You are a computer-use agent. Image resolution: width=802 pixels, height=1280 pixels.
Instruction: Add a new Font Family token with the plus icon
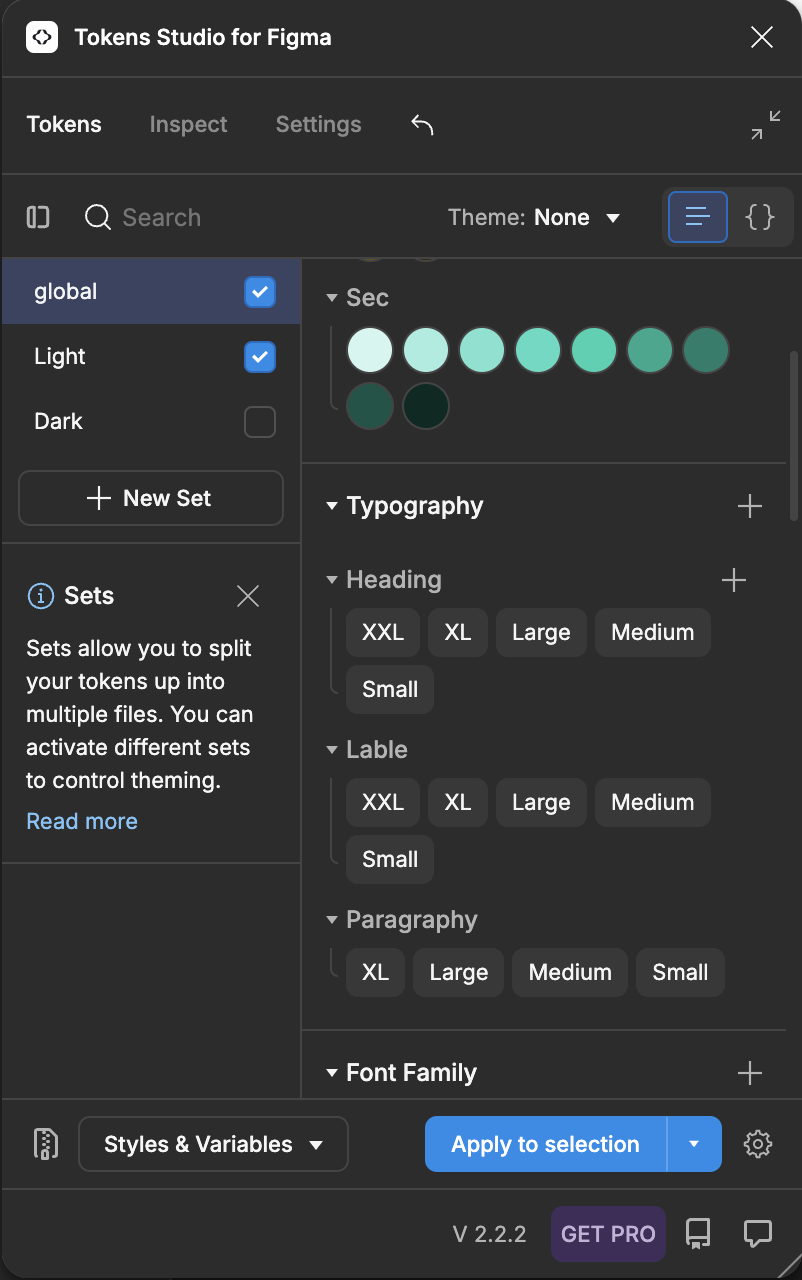pyautogui.click(x=750, y=1073)
